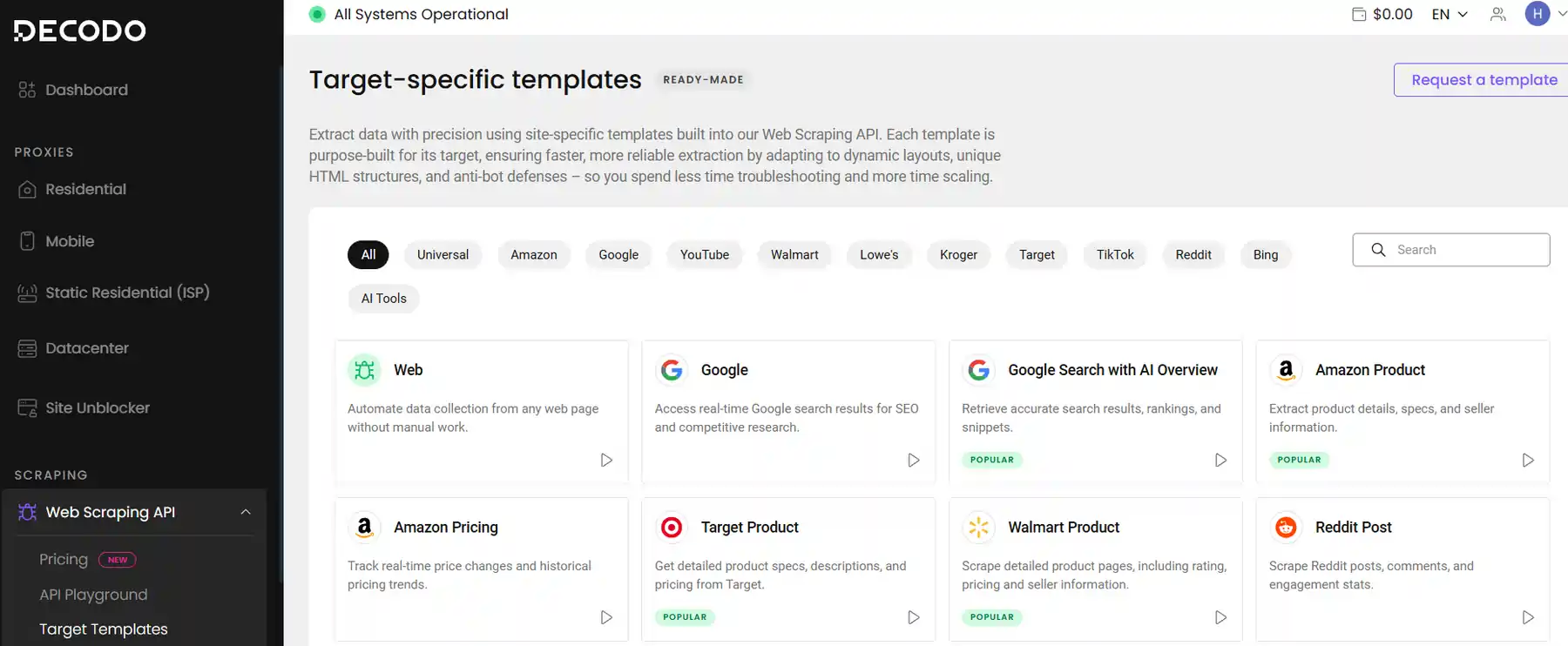Filter templates by TikTok
The width and height of the screenshot is (1568, 646).
click(x=1115, y=255)
